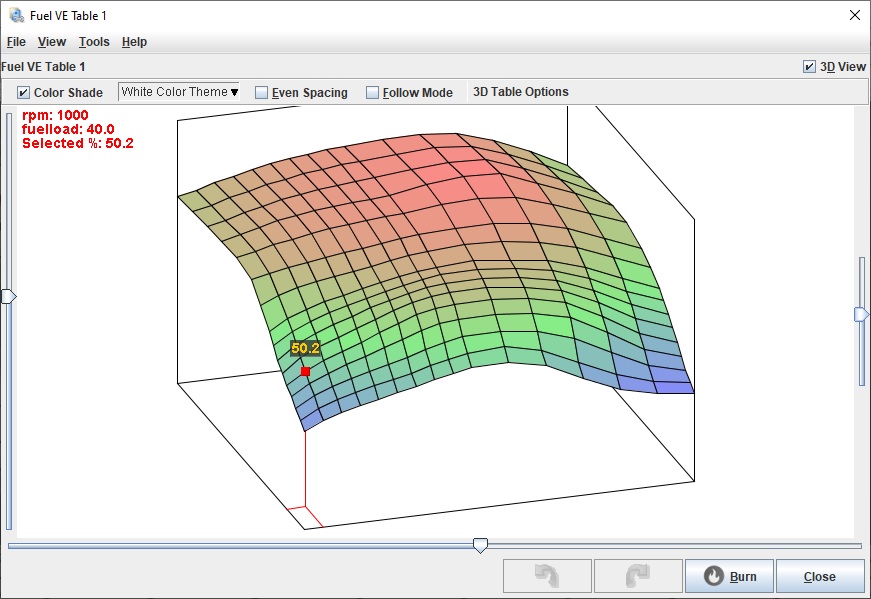Open the Tools menu

(x=94, y=42)
